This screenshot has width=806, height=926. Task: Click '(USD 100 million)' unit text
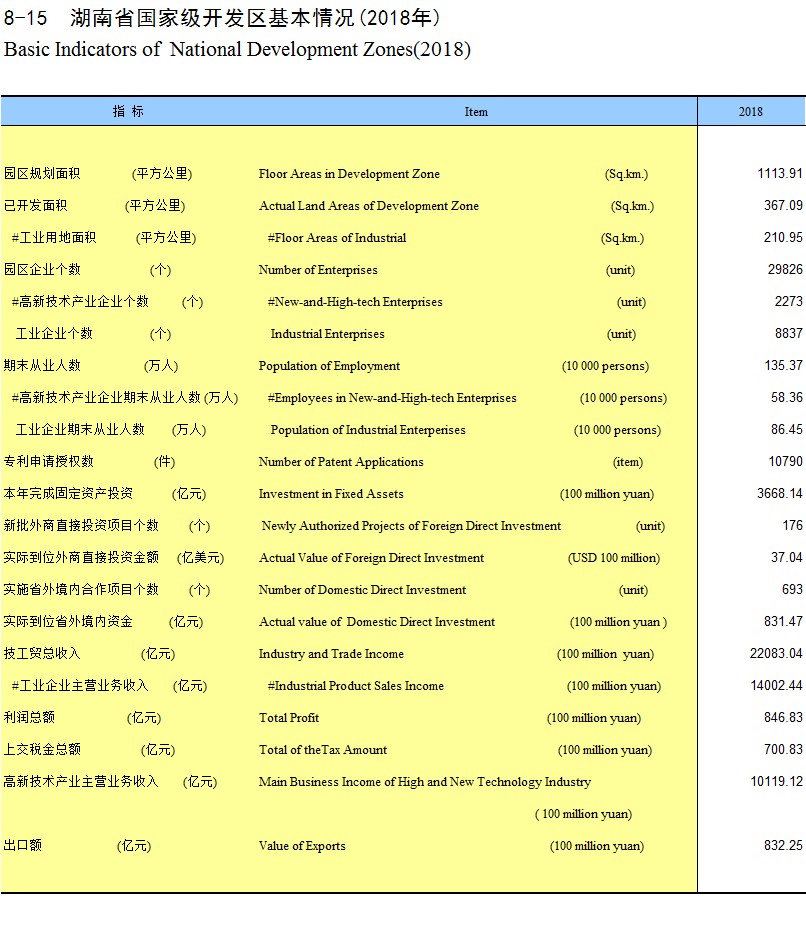(614, 558)
